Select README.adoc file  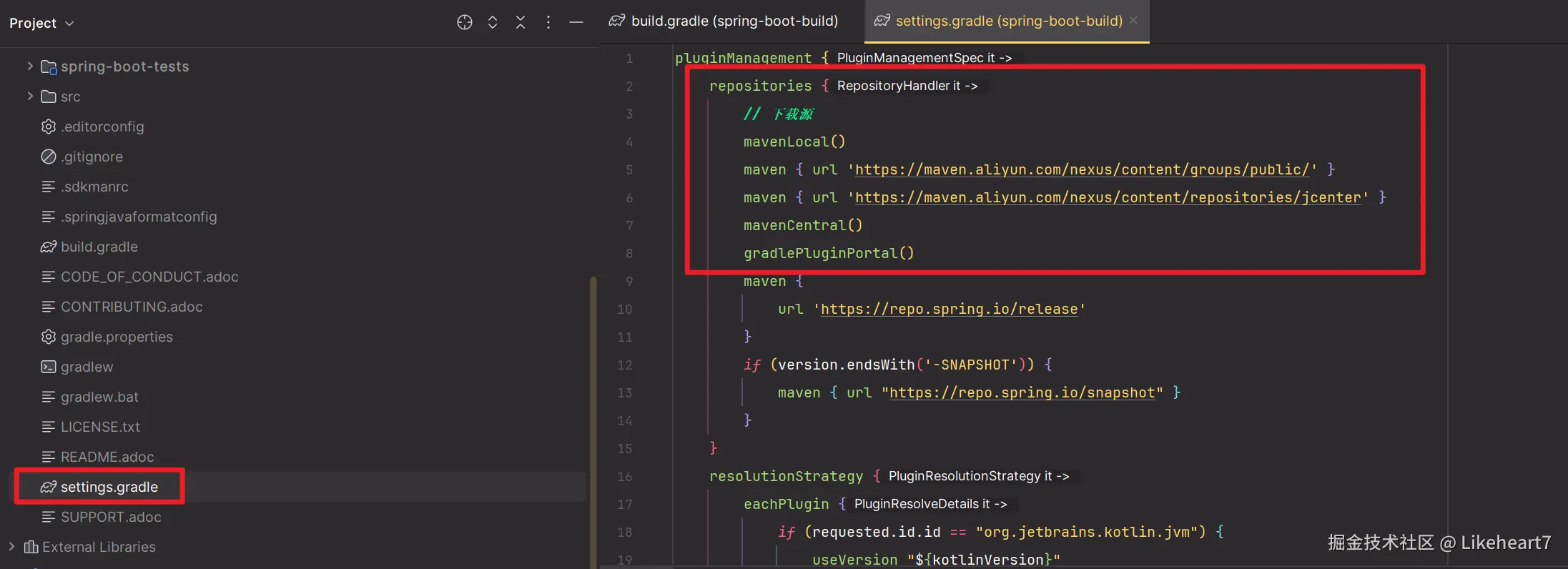point(107,457)
